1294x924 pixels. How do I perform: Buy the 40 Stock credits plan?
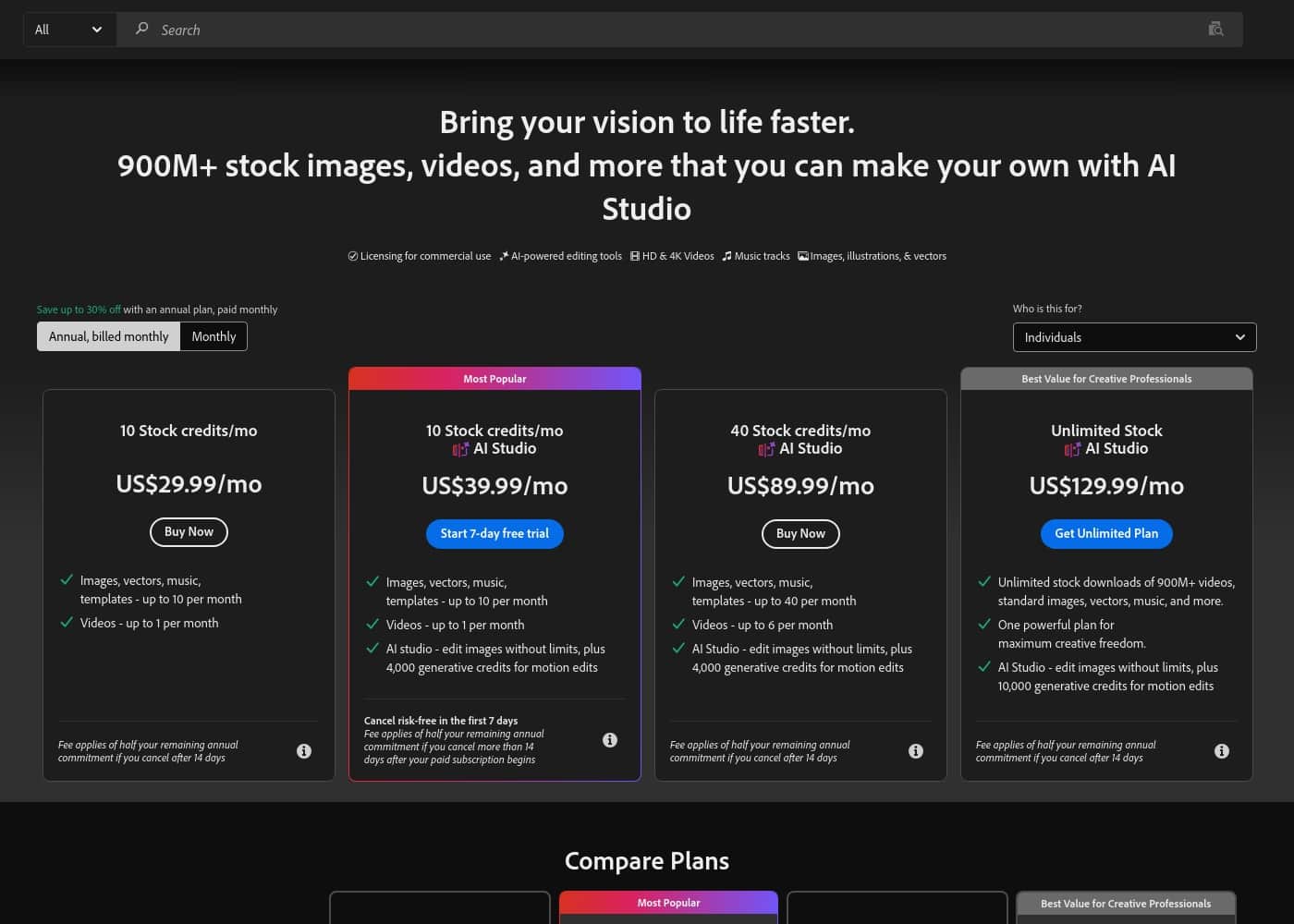[800, 534]
